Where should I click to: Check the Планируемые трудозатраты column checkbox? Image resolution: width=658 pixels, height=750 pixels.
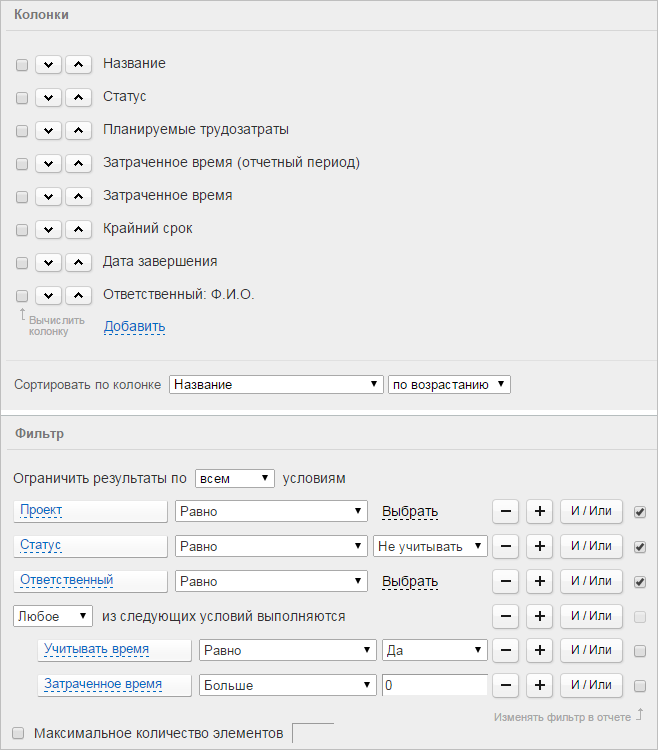(x=22, y=131)
